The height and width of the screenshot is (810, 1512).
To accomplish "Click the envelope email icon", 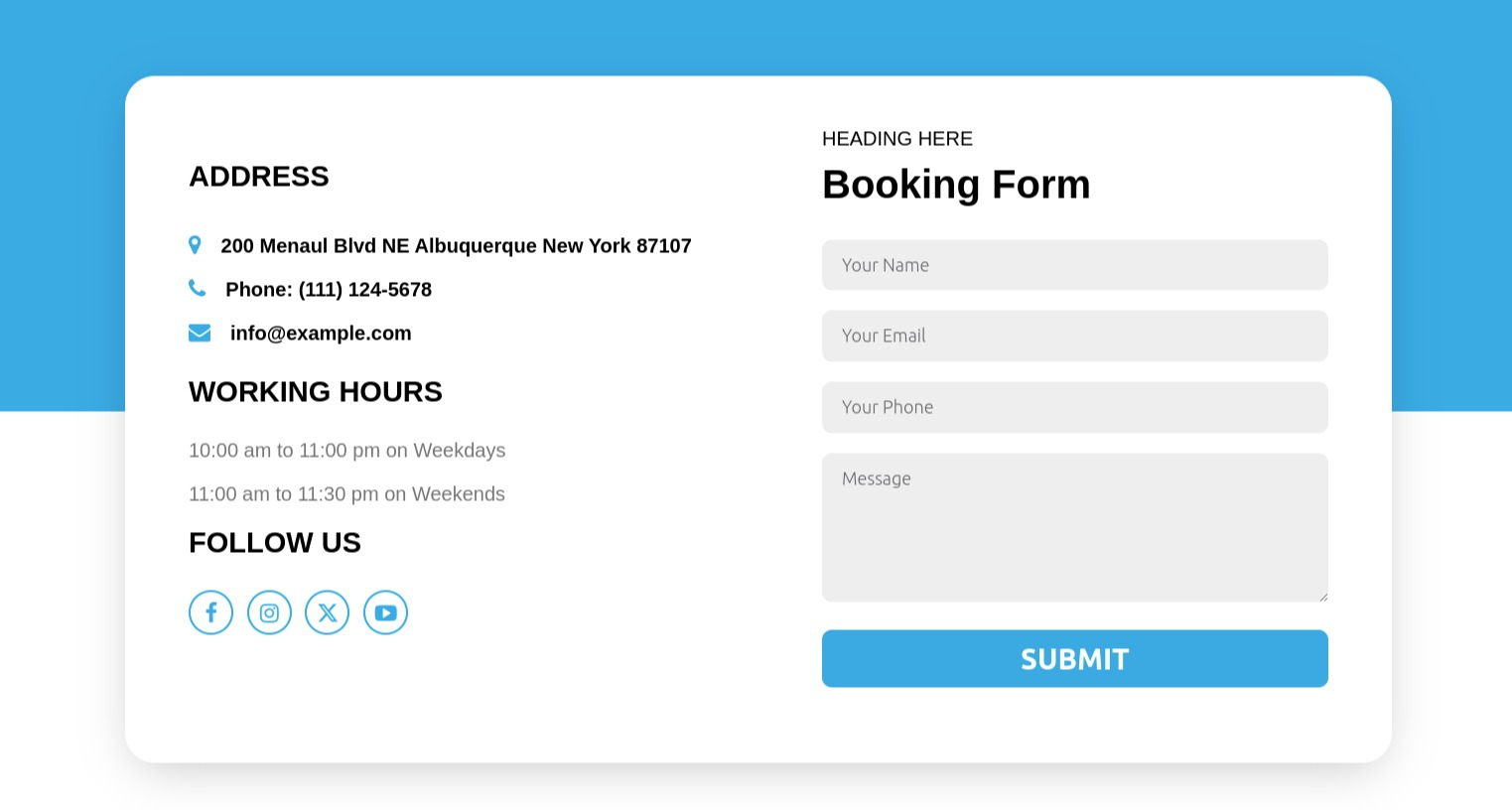I will [200, 333].
